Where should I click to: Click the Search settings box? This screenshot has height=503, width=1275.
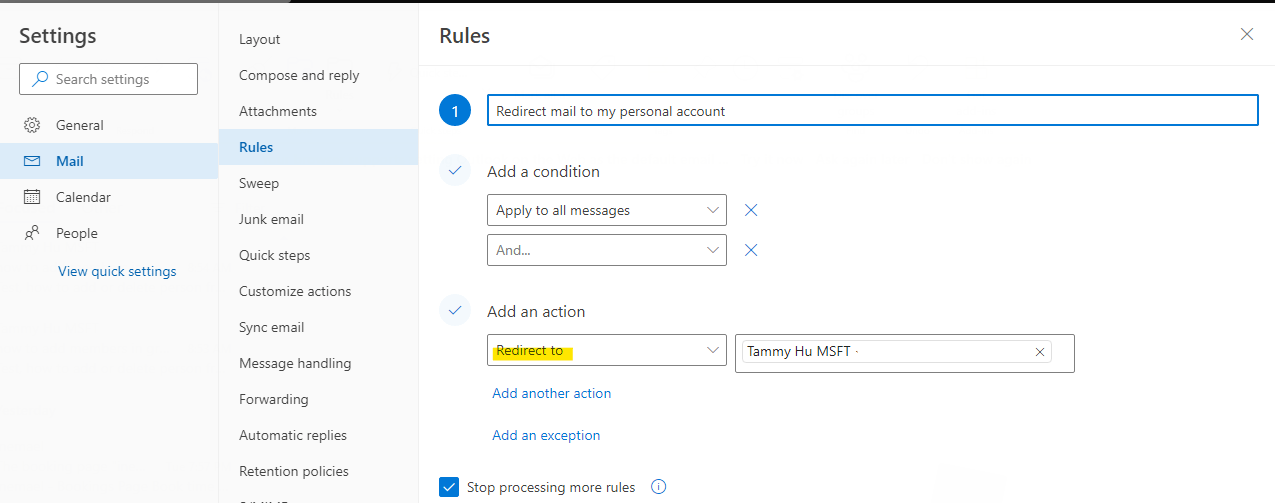108,79
